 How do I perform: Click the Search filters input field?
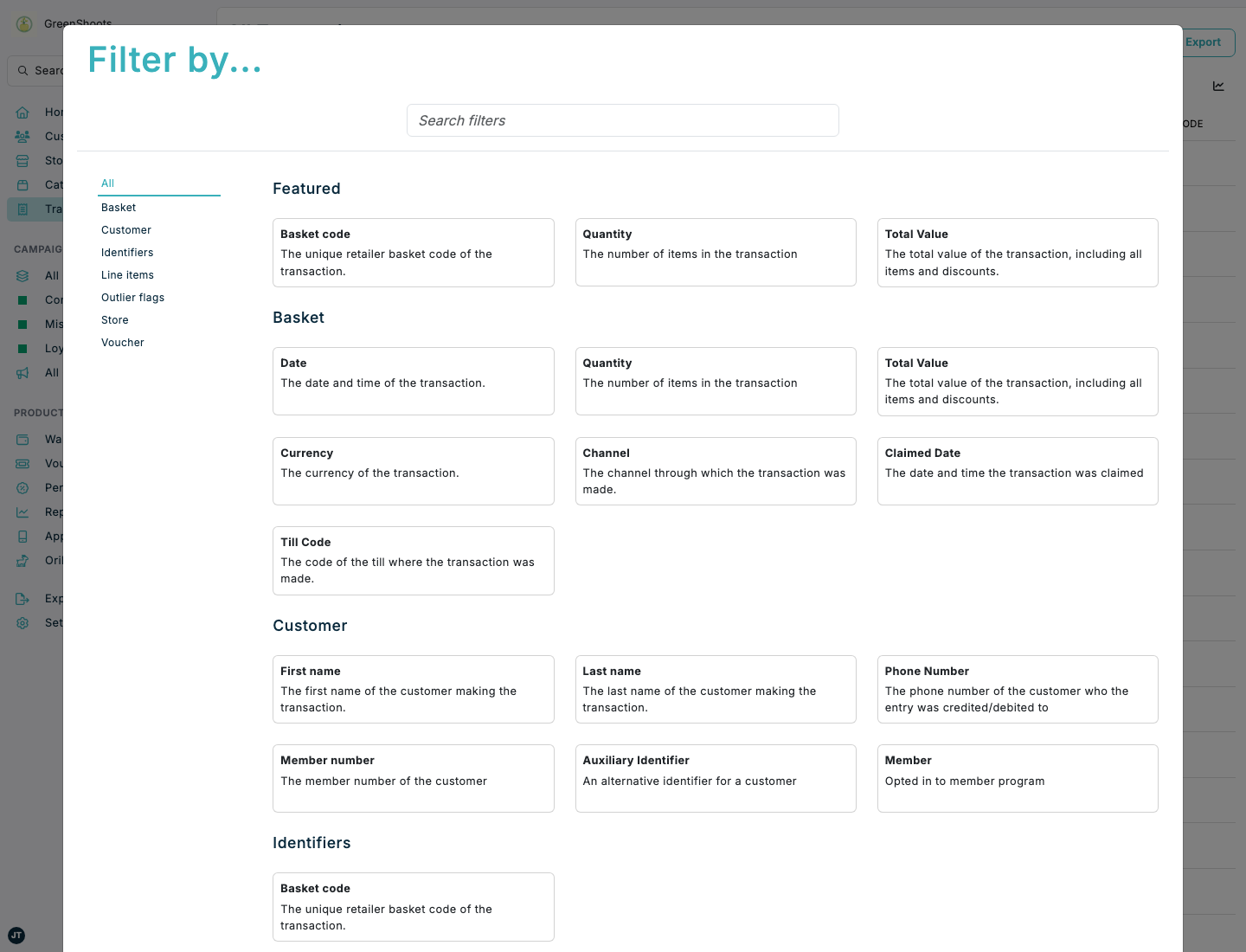point(622,120)
